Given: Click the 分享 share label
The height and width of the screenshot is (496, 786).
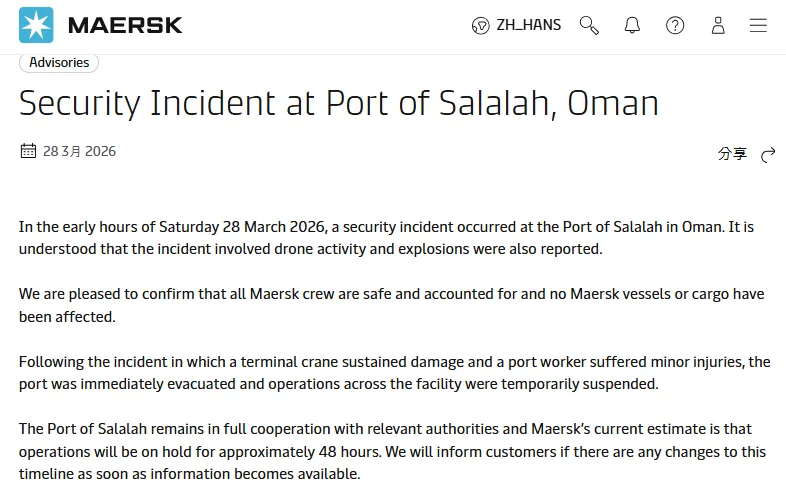Looking at the screenshot, I should [x=732, y=154].
